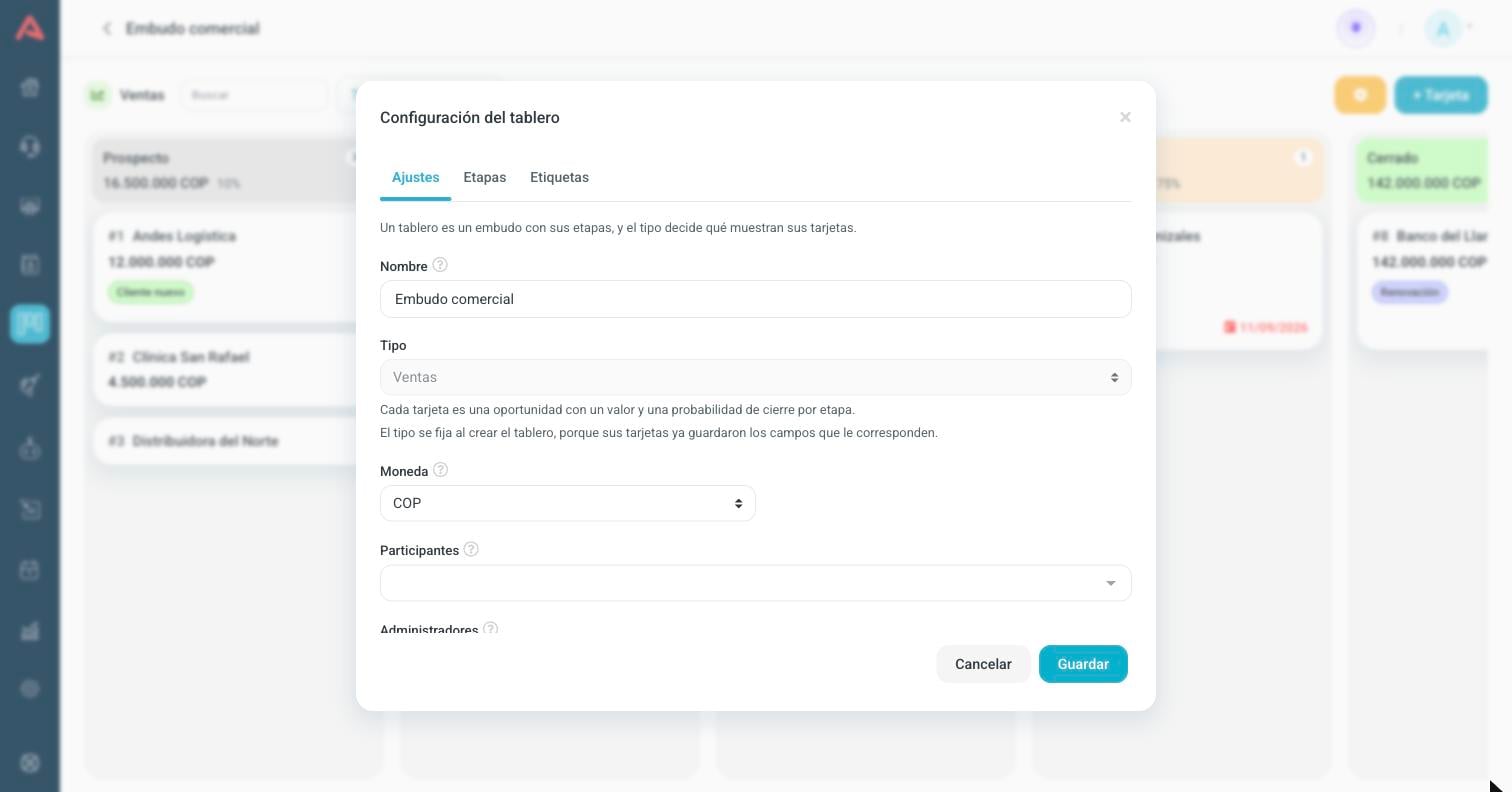The image size is (1512, 792).
Task: Click into the Nombre text field
Action: 755,299
